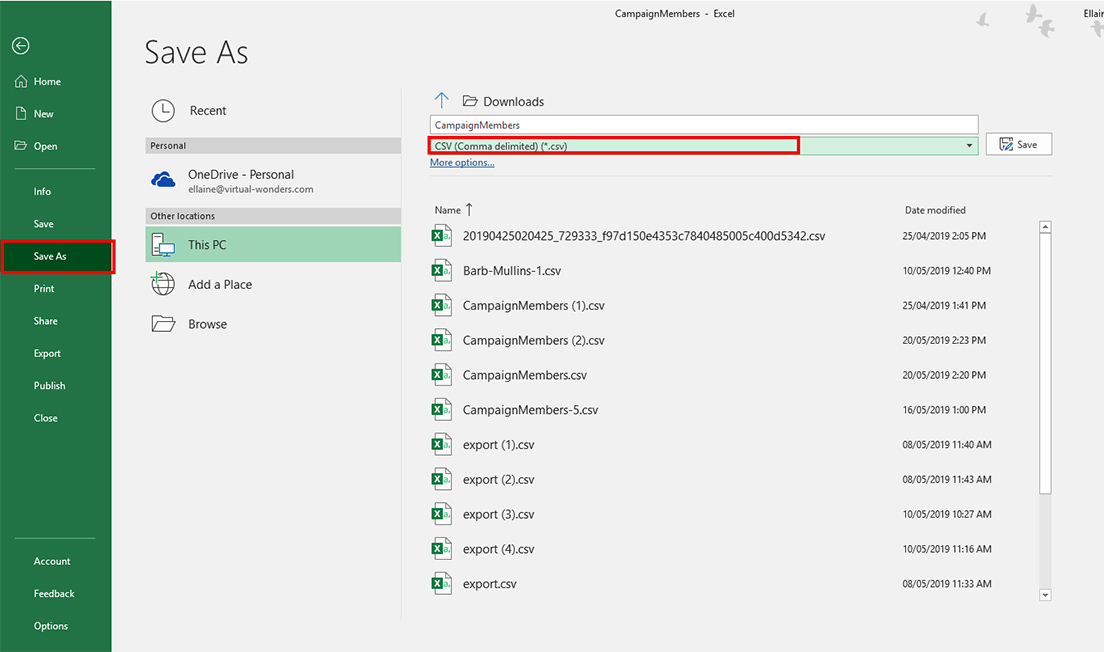Go up one folder level arrow
The height and width of the screenshot is (652, 1104).
coord(441,100)
